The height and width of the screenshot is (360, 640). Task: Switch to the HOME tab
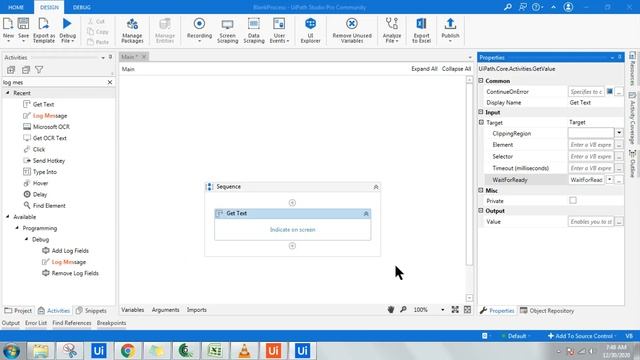click(x=16, y=7)
